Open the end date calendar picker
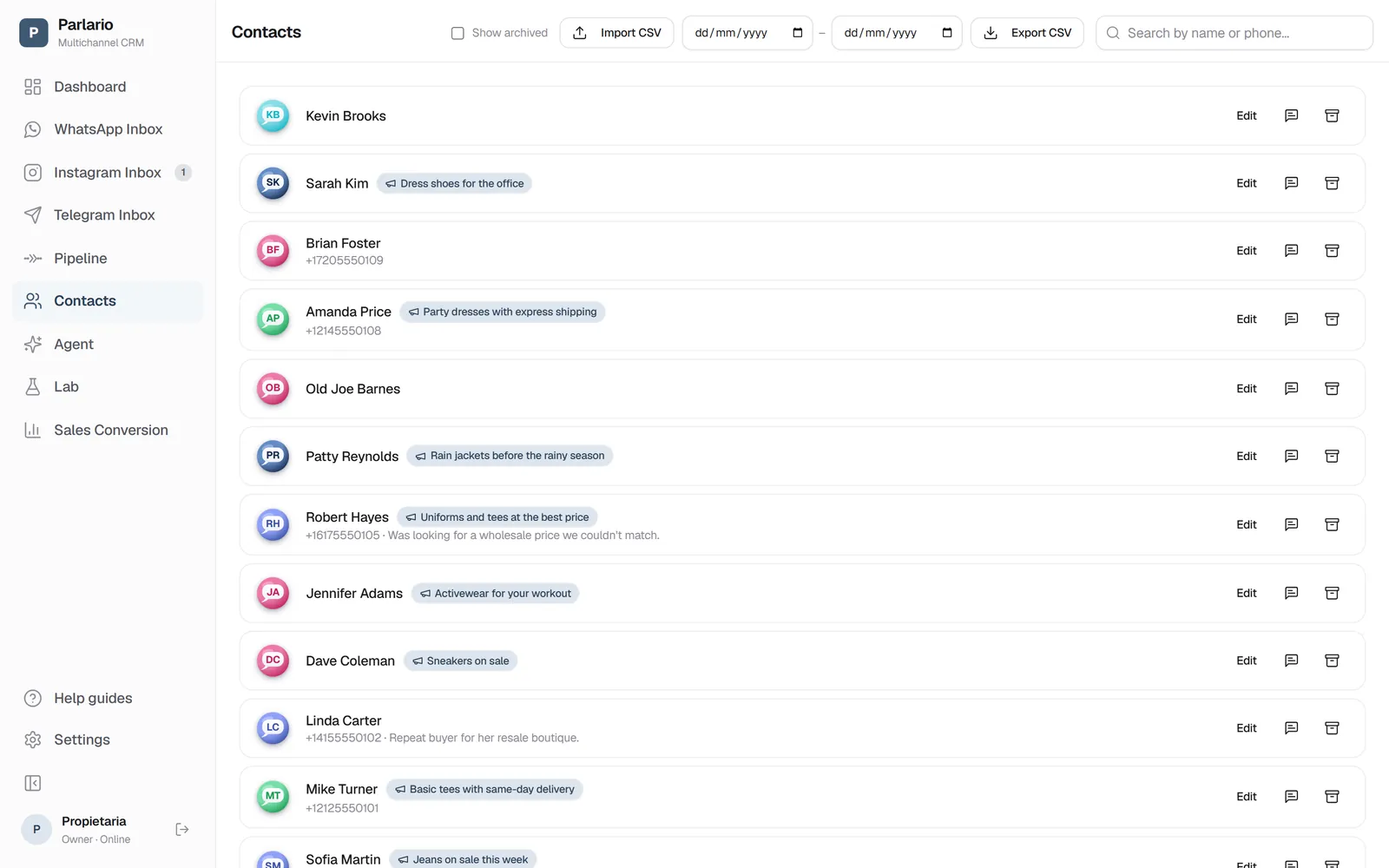Screen dimensions: 1389x868 point(946,33)
